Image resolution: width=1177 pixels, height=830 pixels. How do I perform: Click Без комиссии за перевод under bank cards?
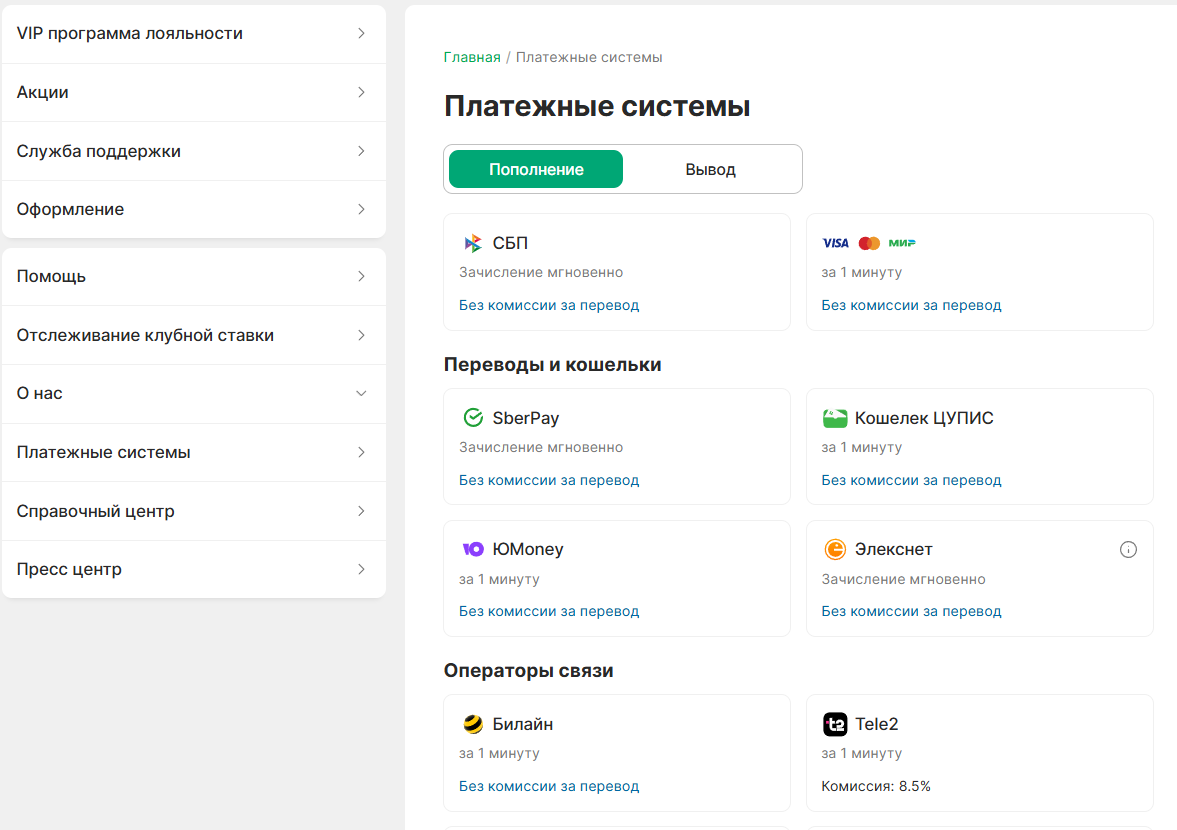(x=911, y=305)
